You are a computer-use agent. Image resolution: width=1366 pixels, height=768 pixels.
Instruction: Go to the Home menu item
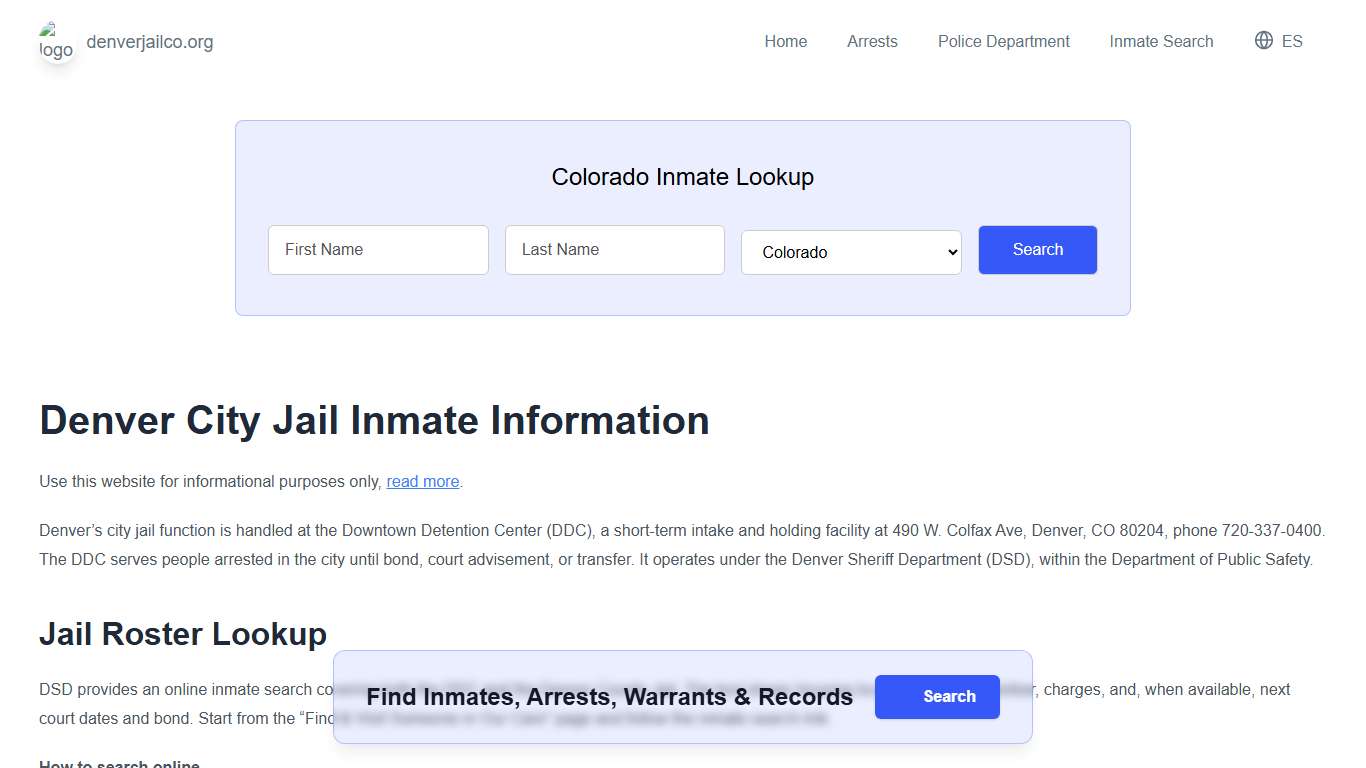786,41
